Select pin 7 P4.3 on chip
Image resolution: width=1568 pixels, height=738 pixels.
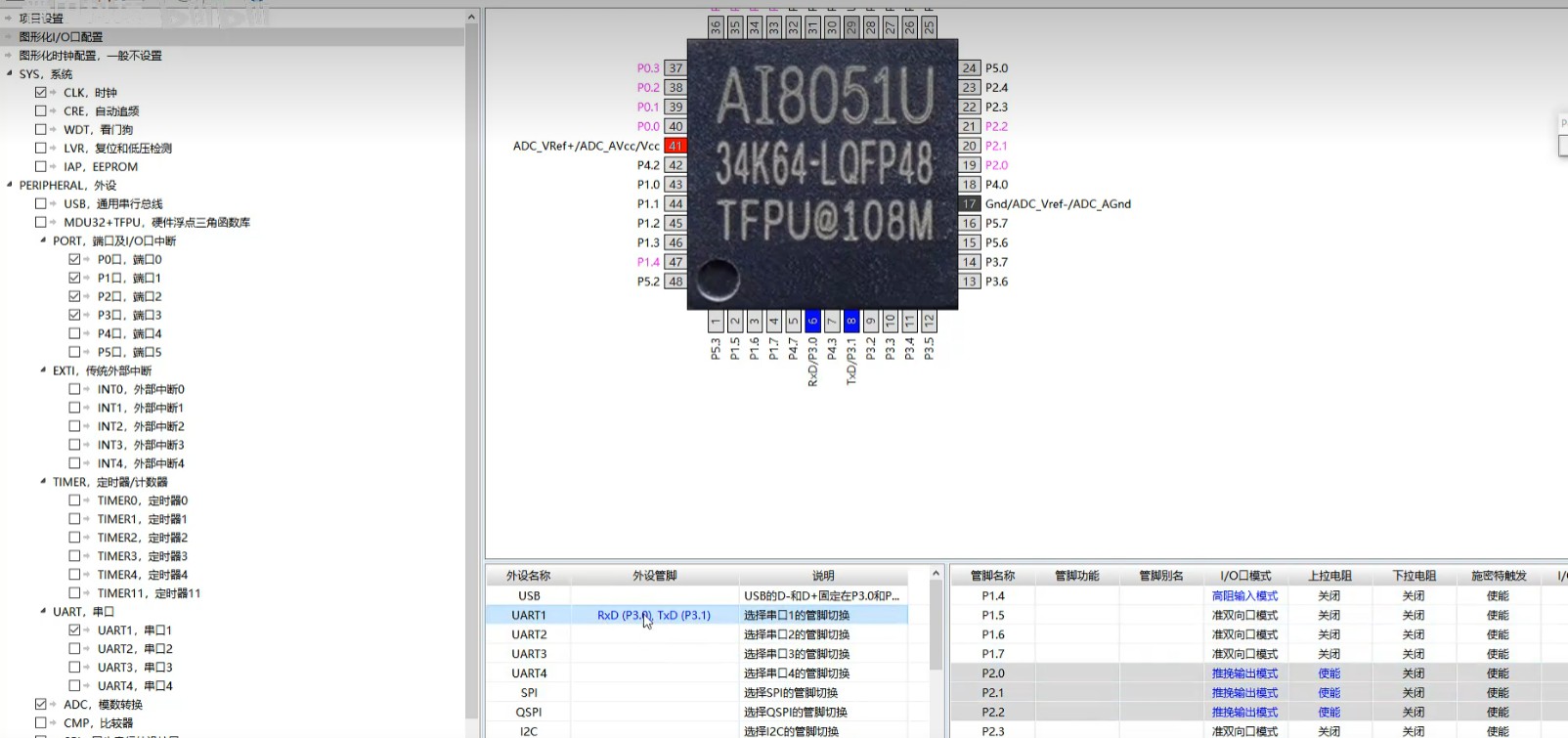coord(832,321)
